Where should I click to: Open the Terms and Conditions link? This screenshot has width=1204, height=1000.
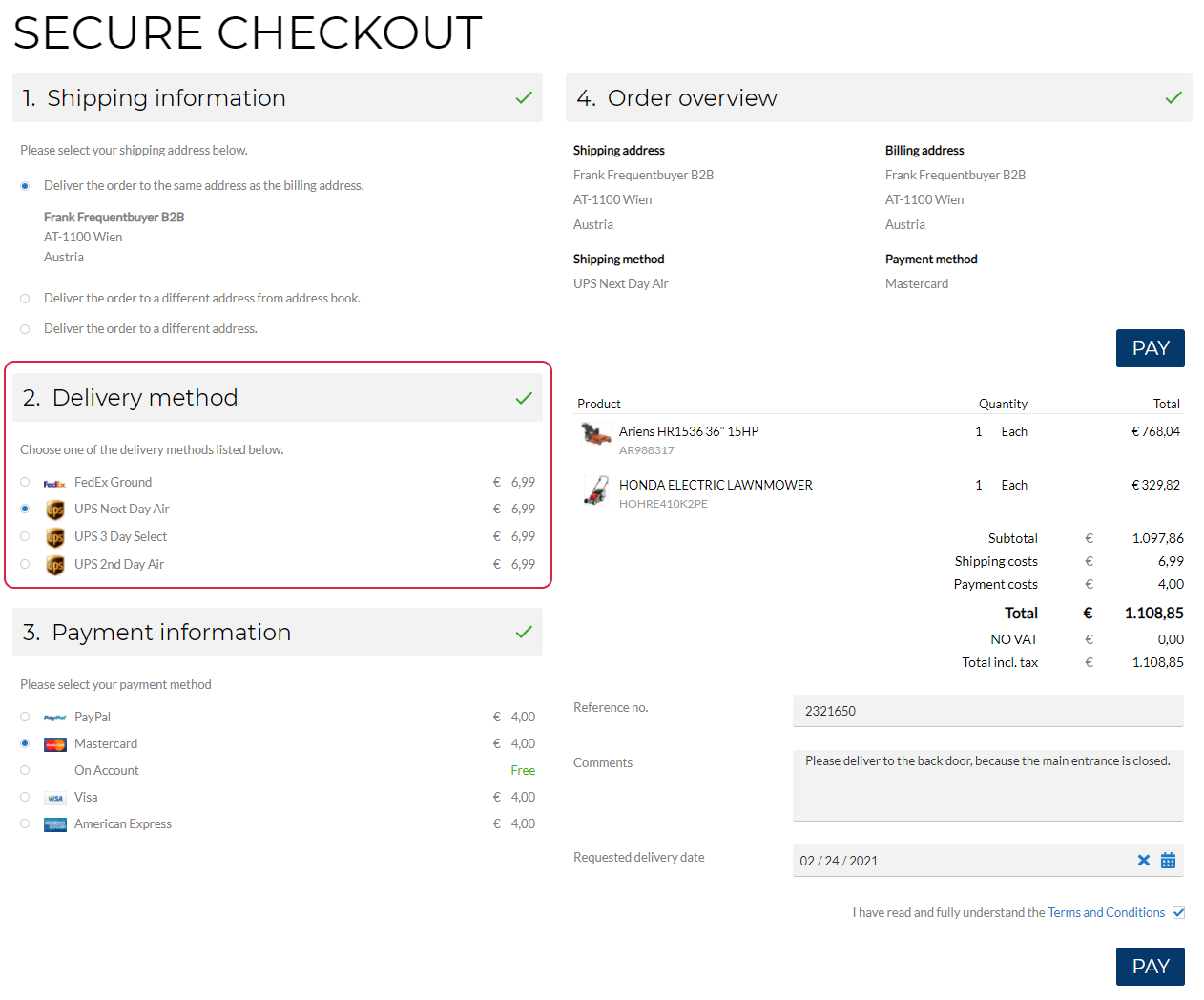(x=1107, y=913)
